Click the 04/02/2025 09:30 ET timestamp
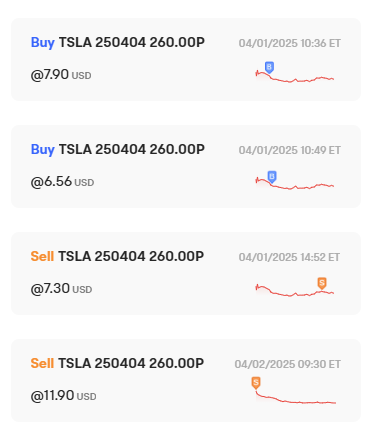The image size is (367, 433). pyautogui.click(x=288, y=364)
